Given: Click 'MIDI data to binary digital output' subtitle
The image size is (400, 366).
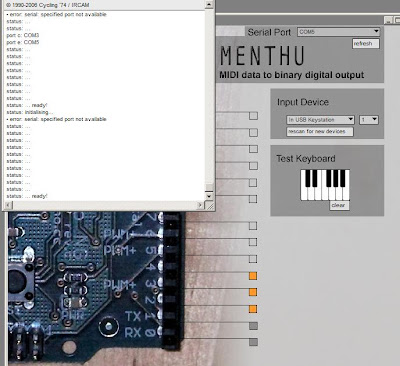Looking at the screenshot, I should (292, 75).
